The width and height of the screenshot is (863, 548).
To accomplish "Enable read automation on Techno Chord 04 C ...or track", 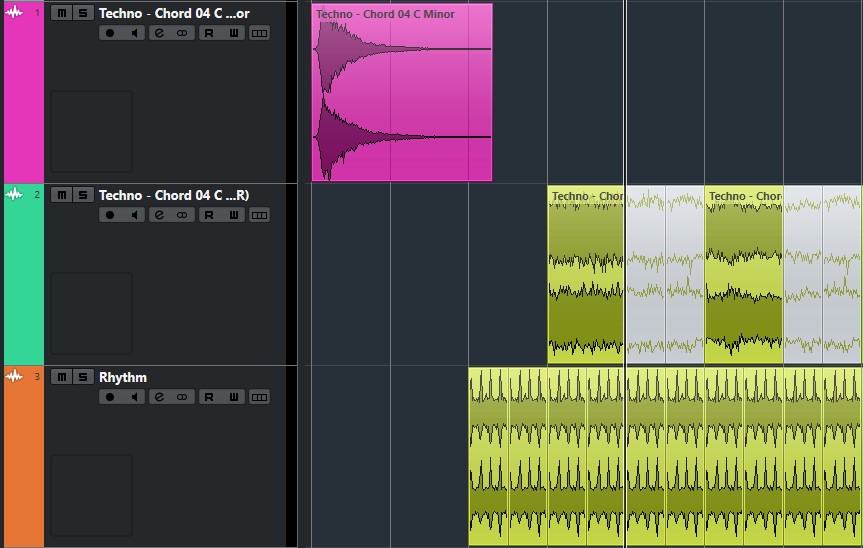I will click(209, 33).
